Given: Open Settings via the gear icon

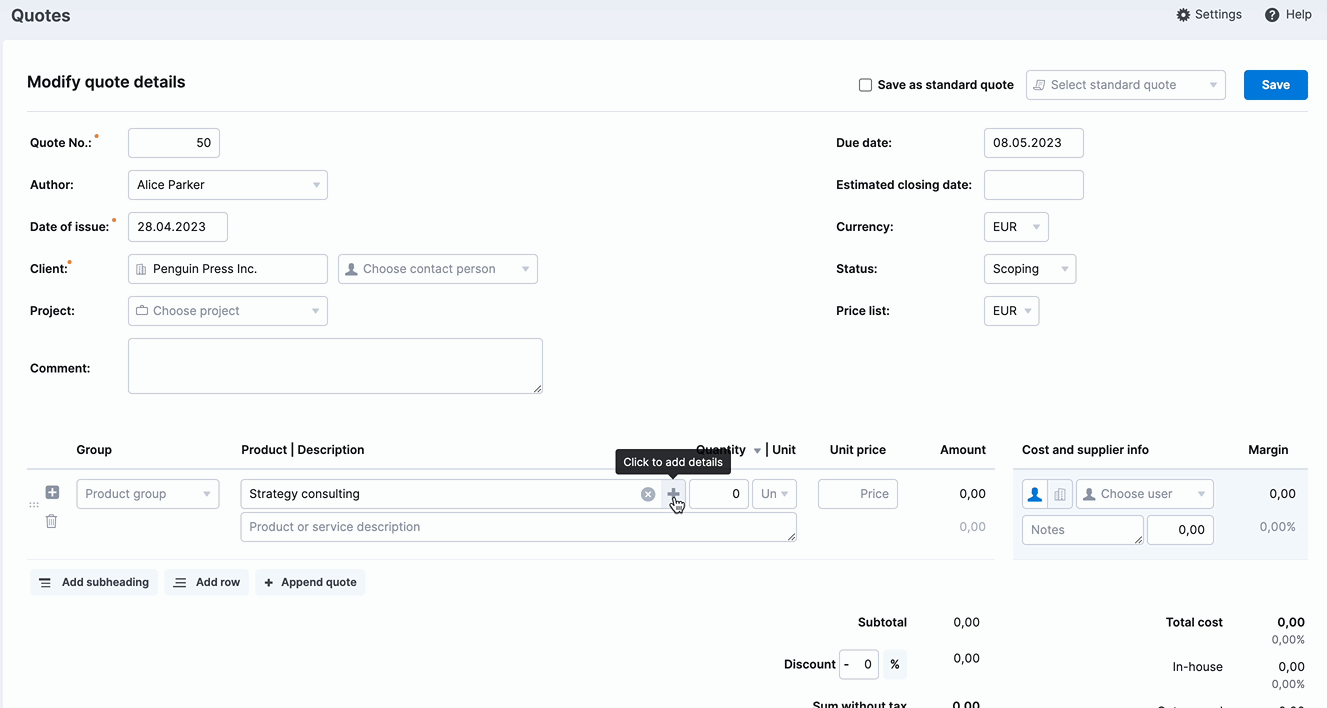Looking at the screenshot, I should point(1184,15).
